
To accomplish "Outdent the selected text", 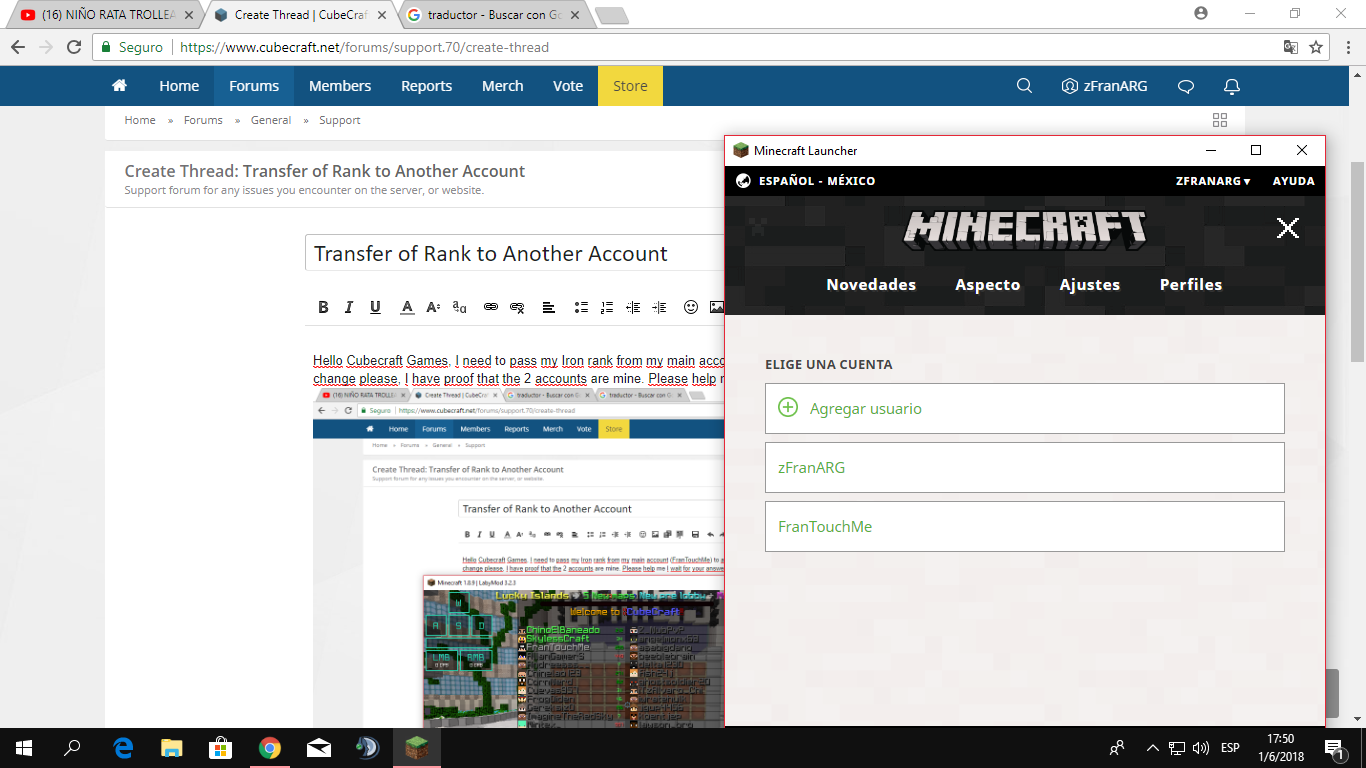I will (633, 307).
